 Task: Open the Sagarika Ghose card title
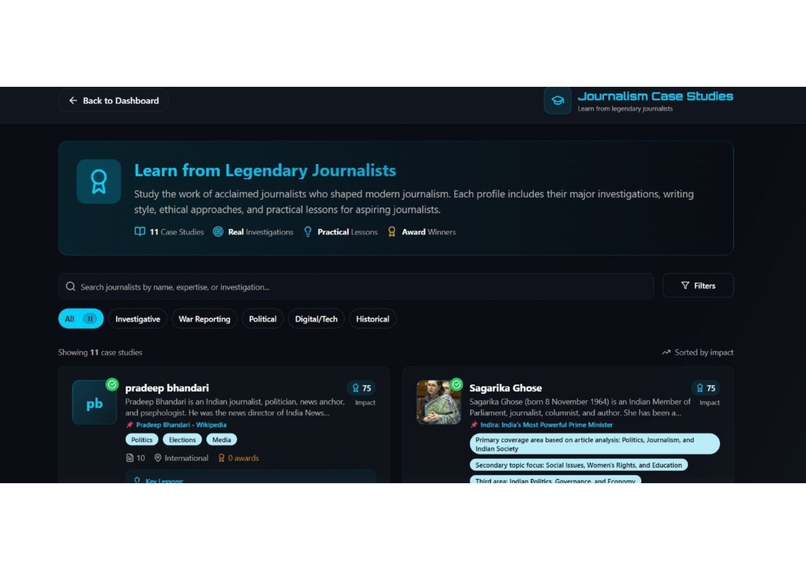point(505,388)
